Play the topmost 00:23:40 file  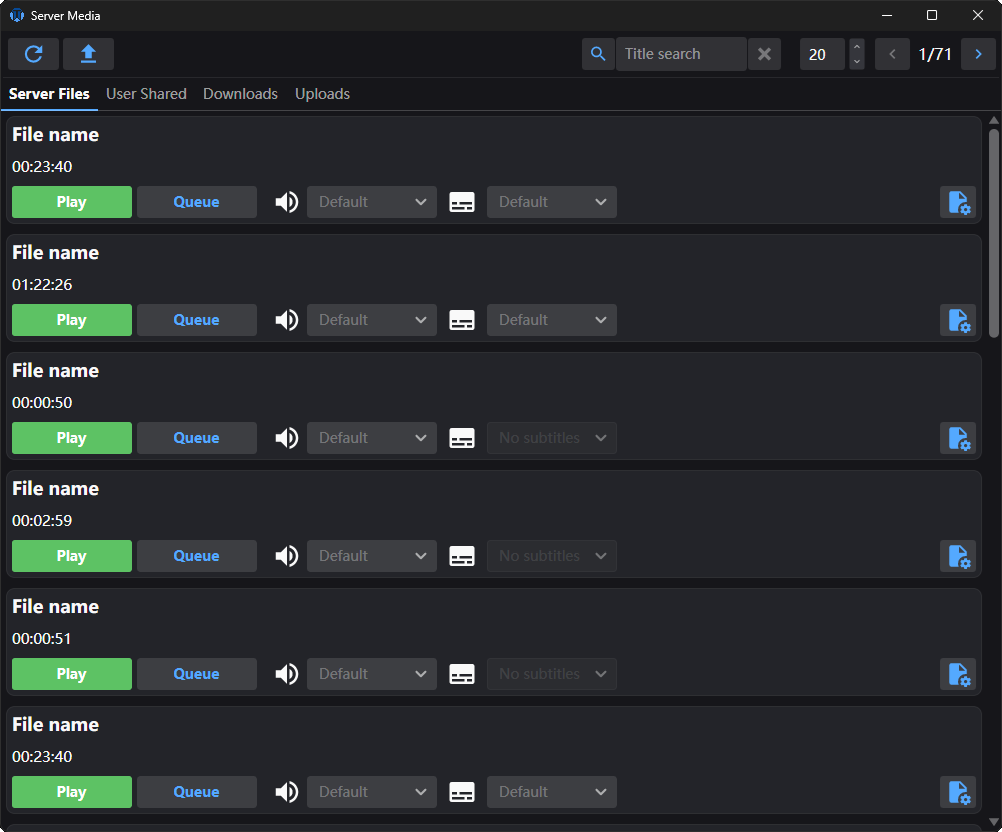(x=72, y=202)
